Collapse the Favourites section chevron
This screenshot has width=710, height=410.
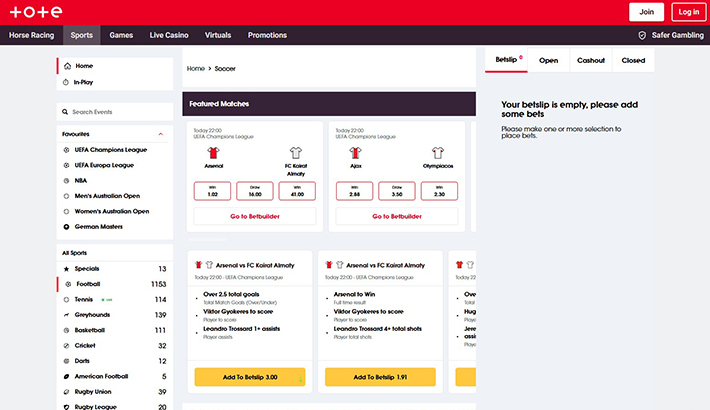(160, 133)
